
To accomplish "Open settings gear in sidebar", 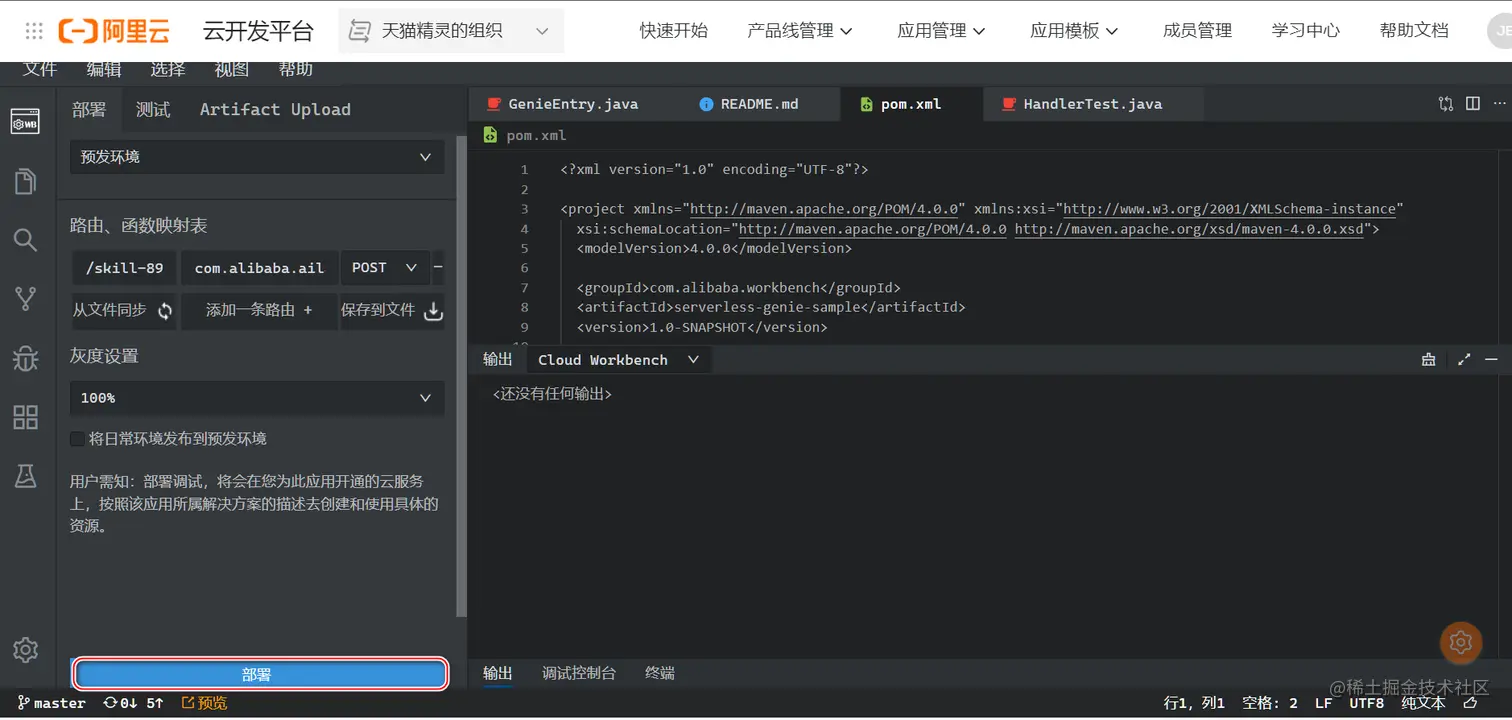I will (25, 649).
